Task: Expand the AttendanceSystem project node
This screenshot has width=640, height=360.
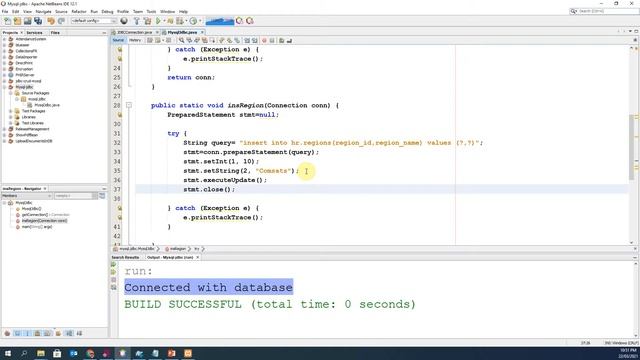Action: [4, 39]
